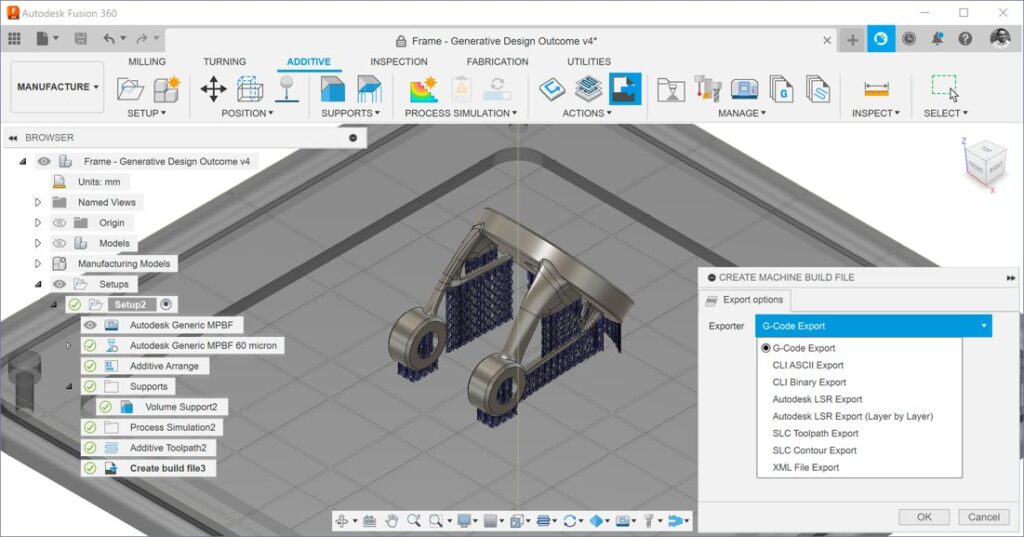The height and width of the screenshot is (537, 1024).
Task: Activate the Setup2 radio indicator
Action: tap(166, 304)
